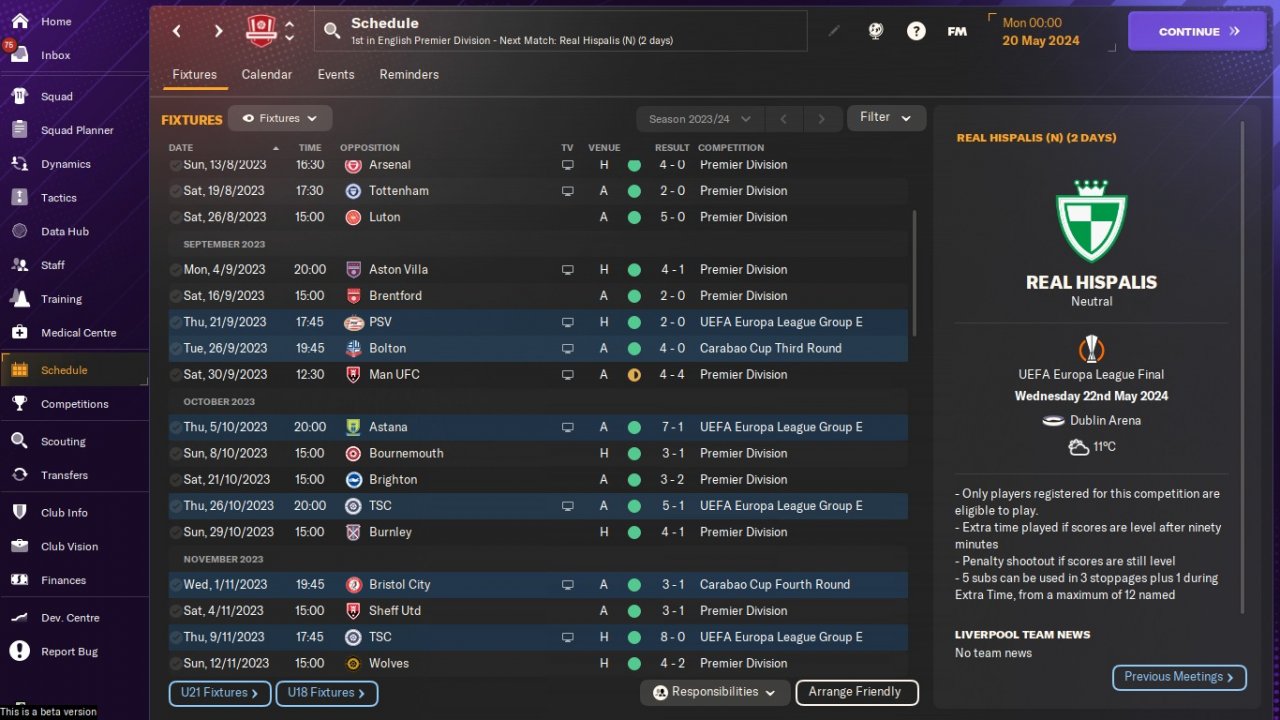Image resolution: width=1280 pixels, height=720 pixels.
Task: Open the Season 2023/24 dropdown
Action: click(700, 119)
